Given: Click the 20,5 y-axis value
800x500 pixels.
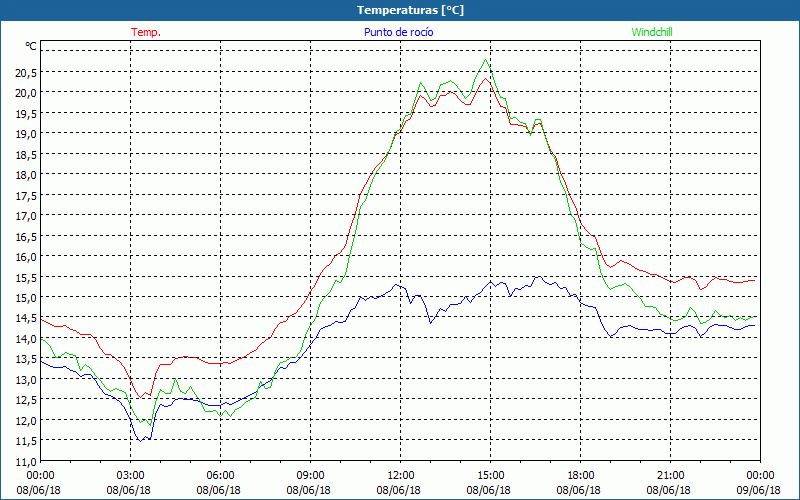Looking at the screenshot, I should (x=26, y=73).
